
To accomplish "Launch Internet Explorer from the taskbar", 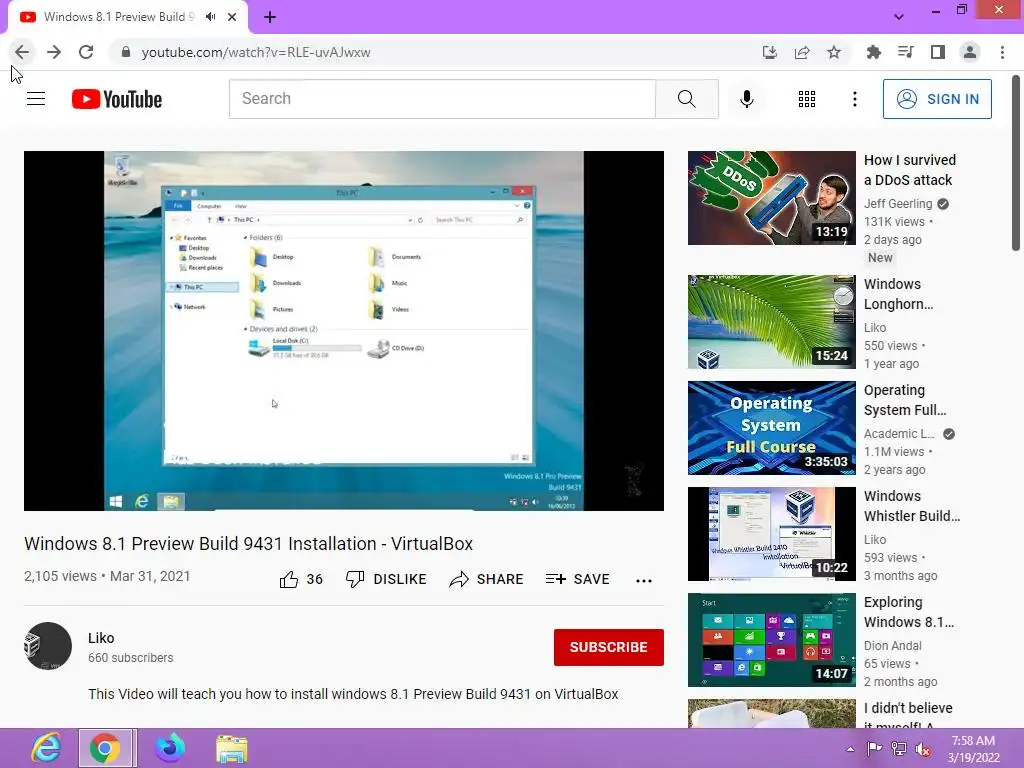I will click(46, 748).
